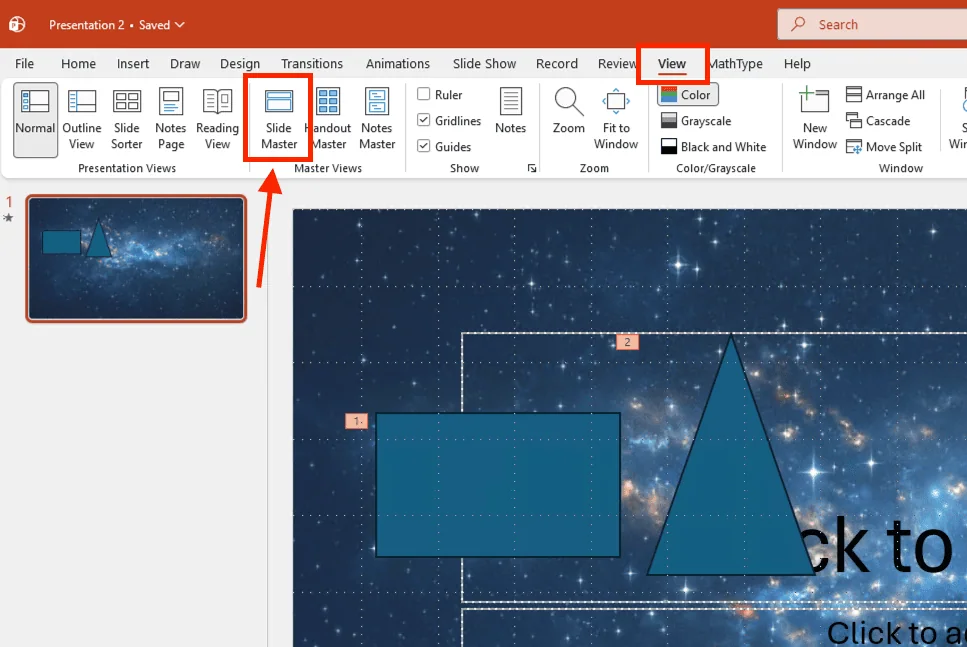Open the Insert tab

pyautogui.click(x=133, y=64)
